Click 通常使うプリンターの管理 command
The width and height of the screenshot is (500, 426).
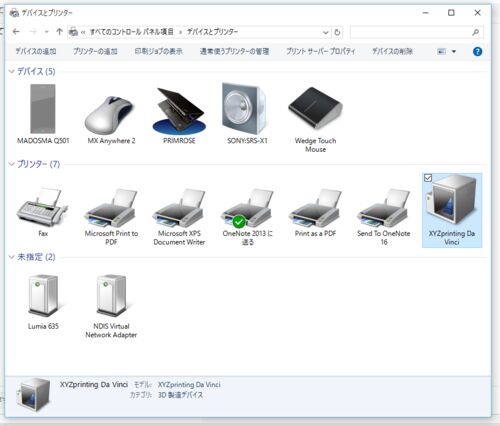tap(234, 51)
